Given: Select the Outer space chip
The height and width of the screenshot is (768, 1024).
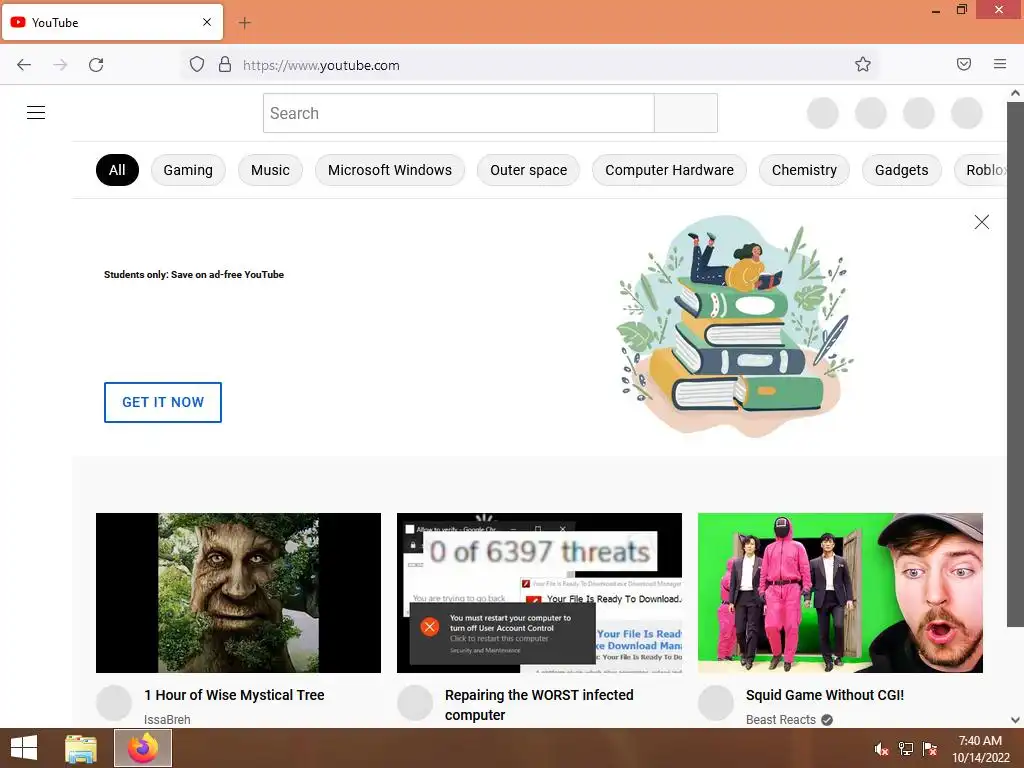Looking at the screenshot, I should tap(528, 170).
